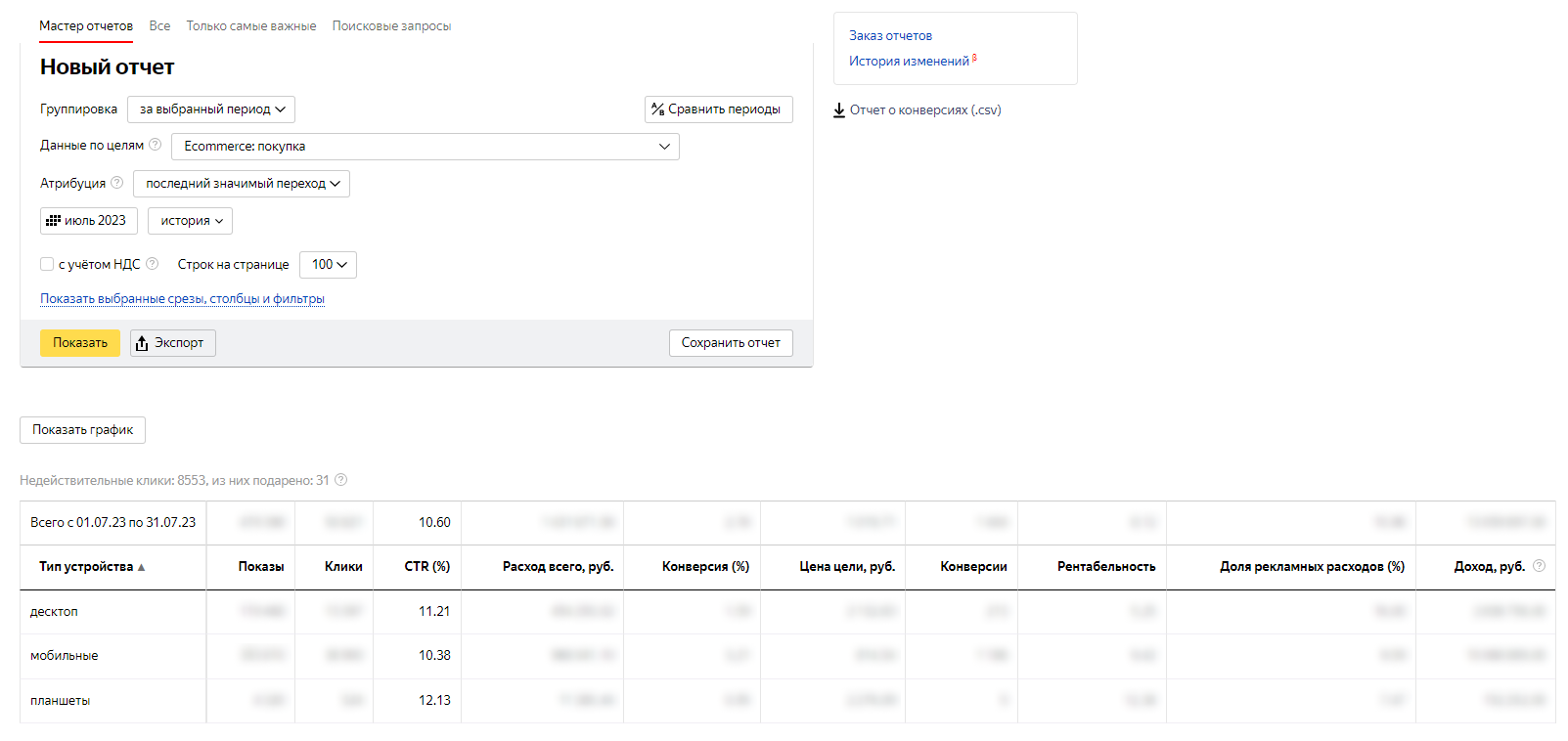The image size is (1568, 741).
Task: Toggle the с учётом НДС checkbox
Action: (47, 264)
